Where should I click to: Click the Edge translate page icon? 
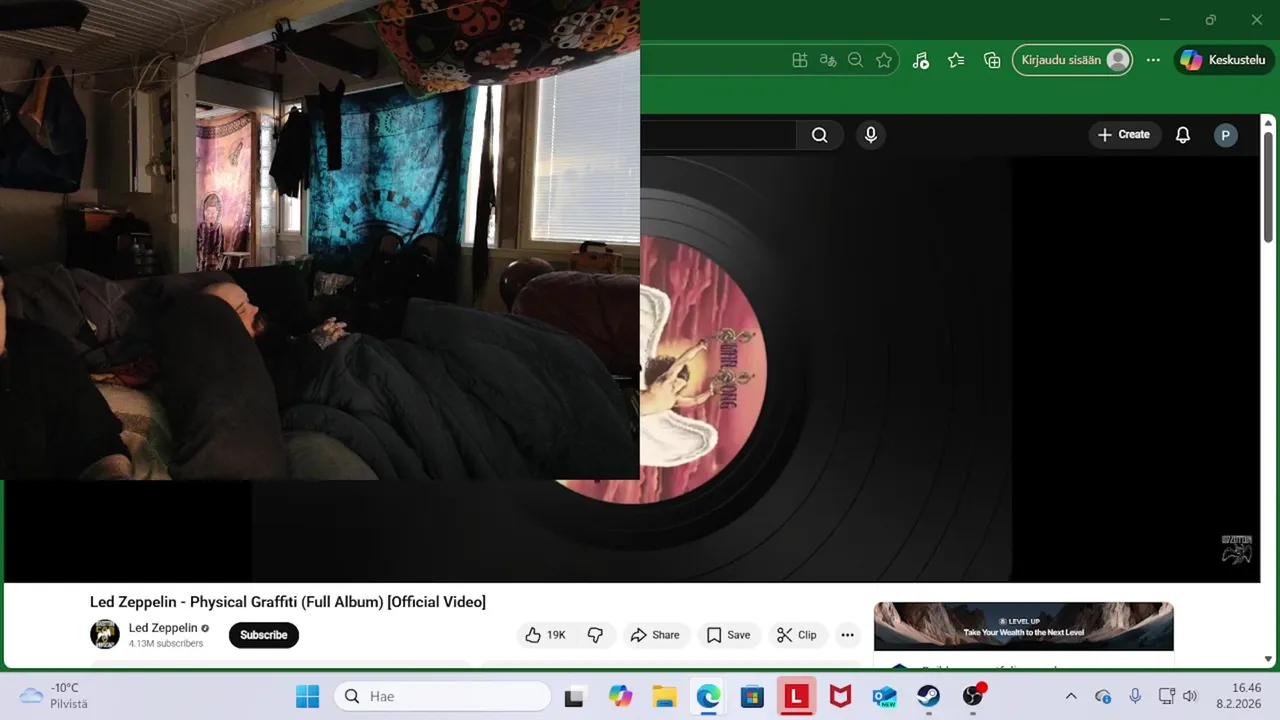click(x=828, y=60)
